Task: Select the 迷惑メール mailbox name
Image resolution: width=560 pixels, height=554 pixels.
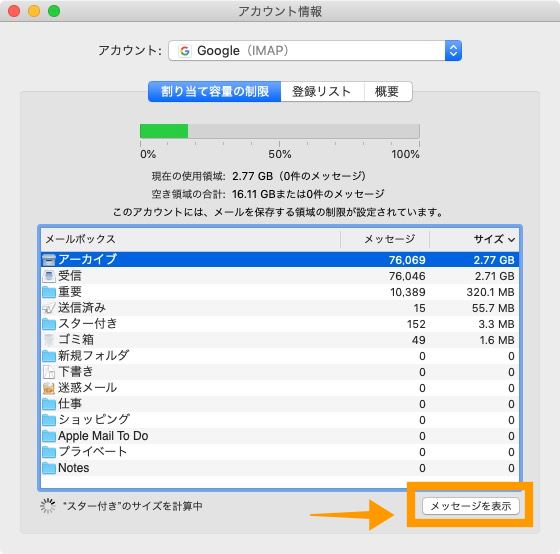Action: (x=88, y=388)
